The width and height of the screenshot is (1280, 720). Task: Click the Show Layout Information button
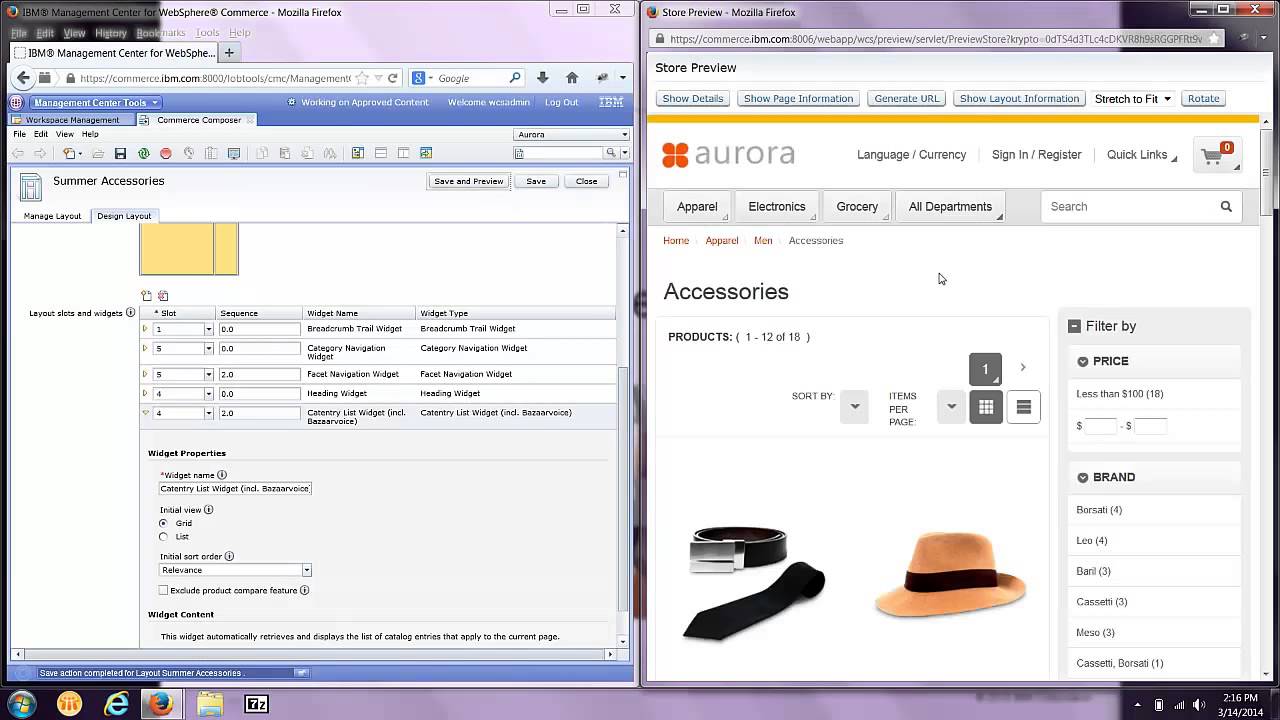(1019, 99)
